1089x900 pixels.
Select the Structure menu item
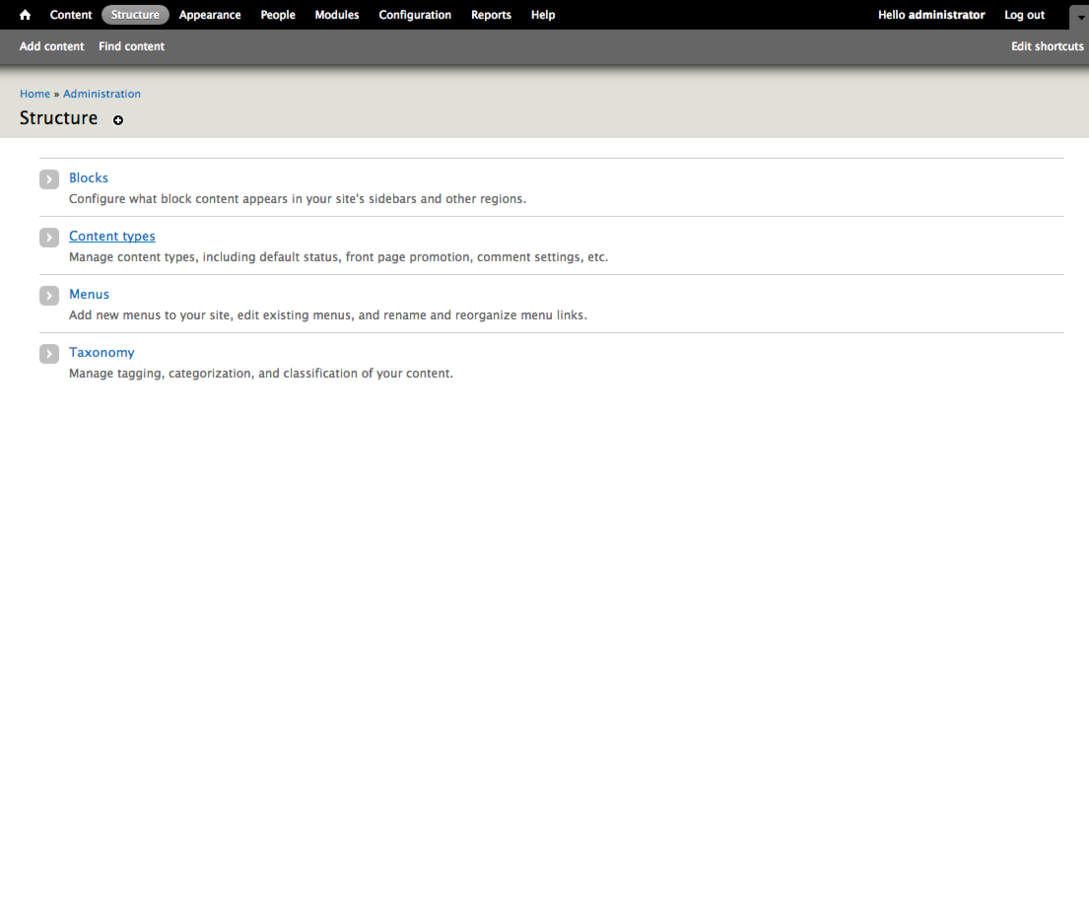(135, 15)
